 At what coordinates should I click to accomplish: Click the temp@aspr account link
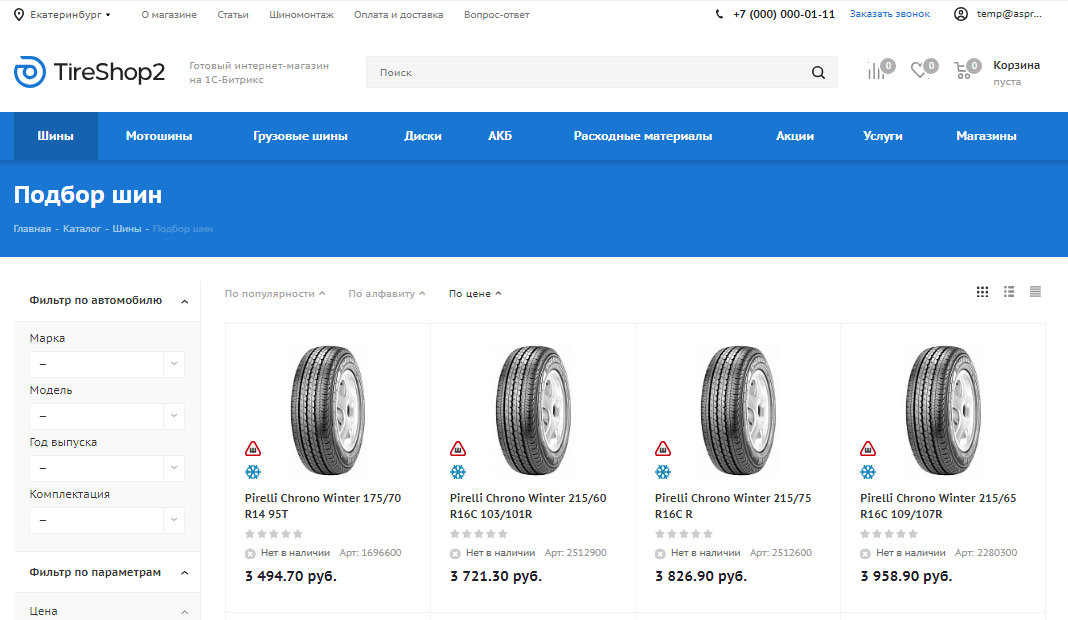pos(1009,14)
